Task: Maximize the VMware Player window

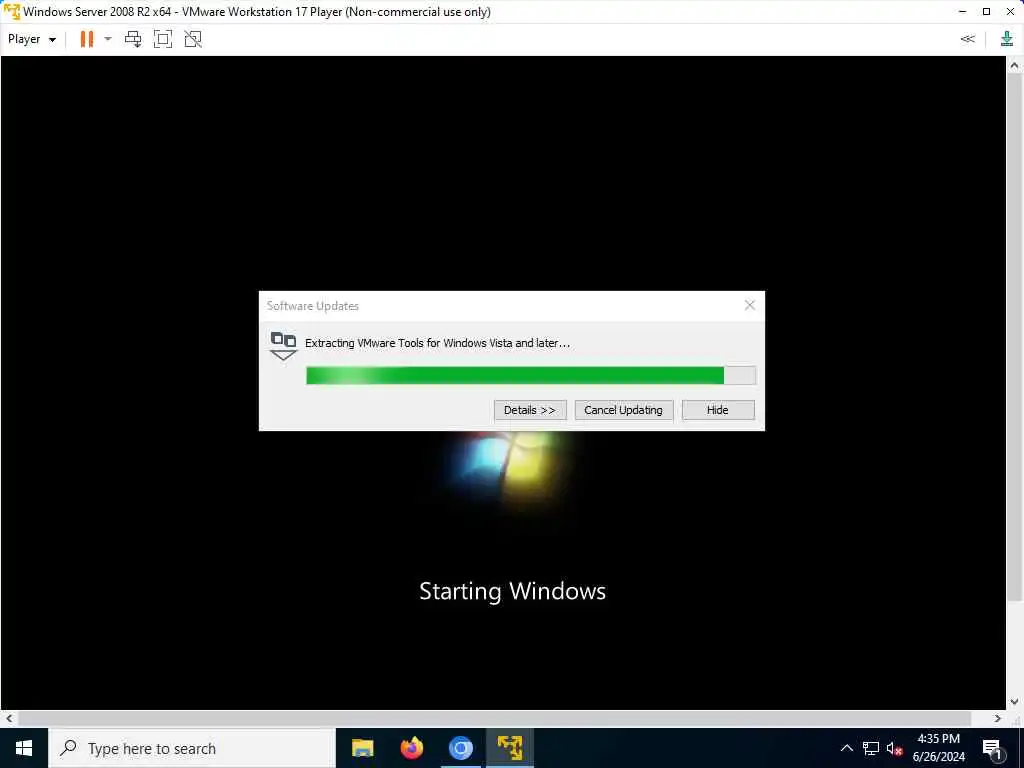Action: (x=986, y=12)
